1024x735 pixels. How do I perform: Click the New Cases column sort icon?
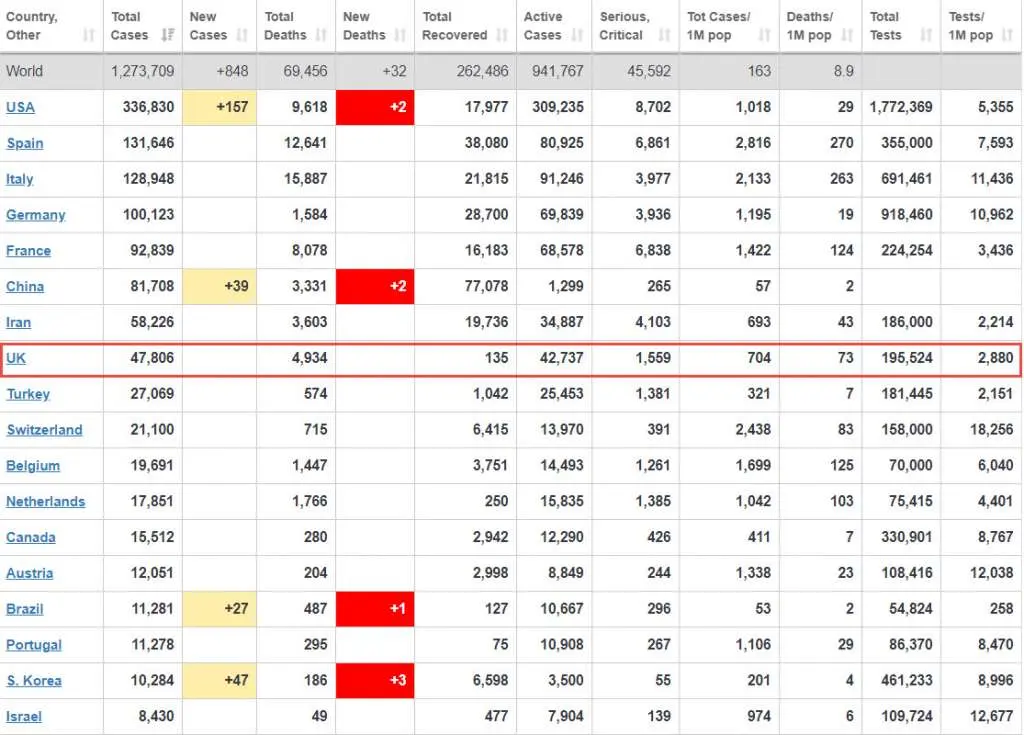(242, 36)
